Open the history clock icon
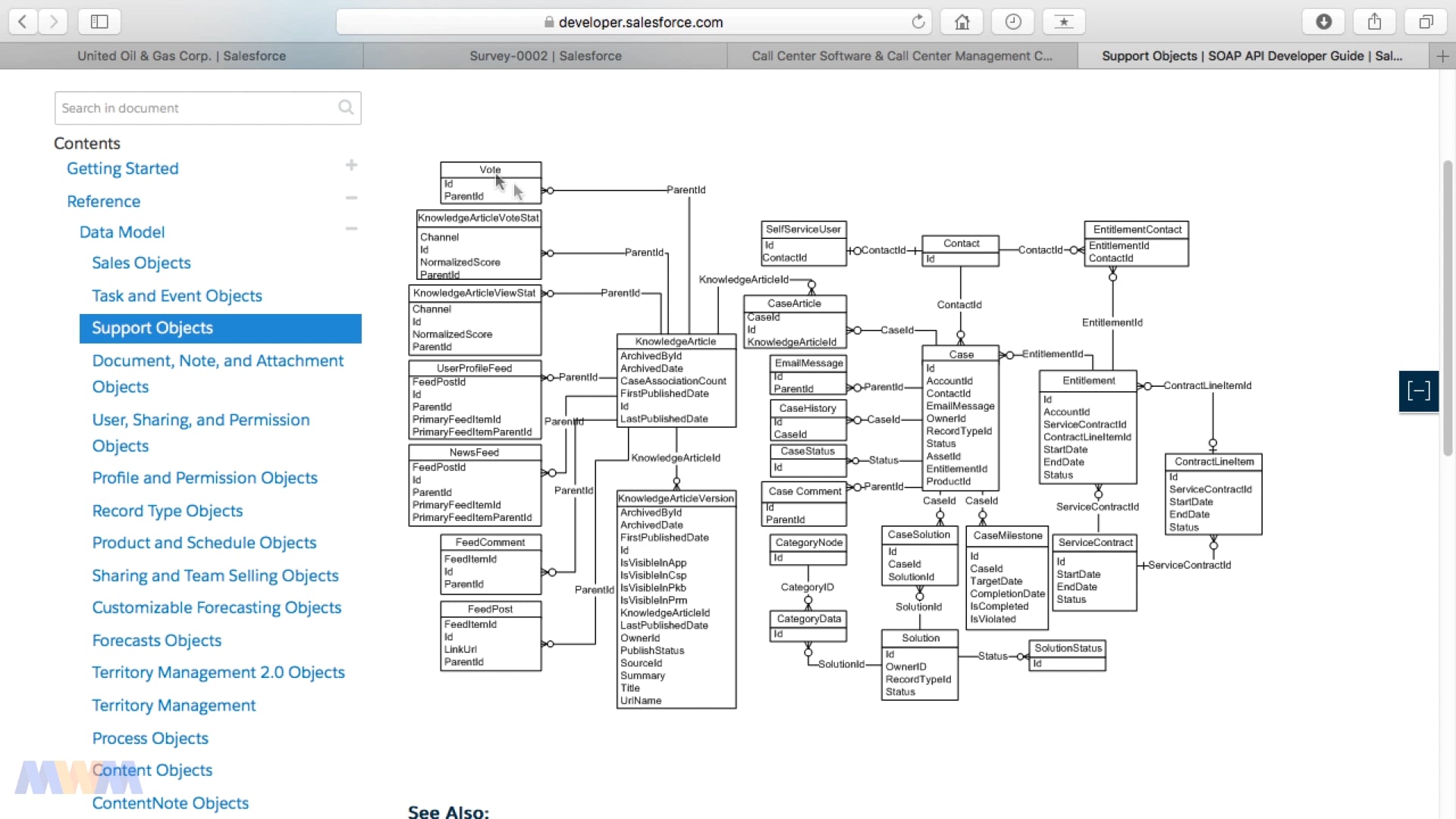1456x819 pixels. (1013, 22)
